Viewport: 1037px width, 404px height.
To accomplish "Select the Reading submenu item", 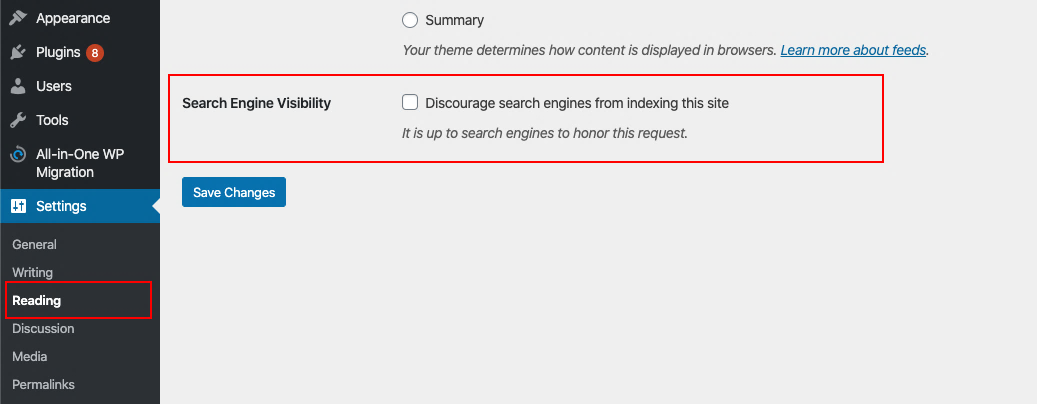I will pos(36,301).
